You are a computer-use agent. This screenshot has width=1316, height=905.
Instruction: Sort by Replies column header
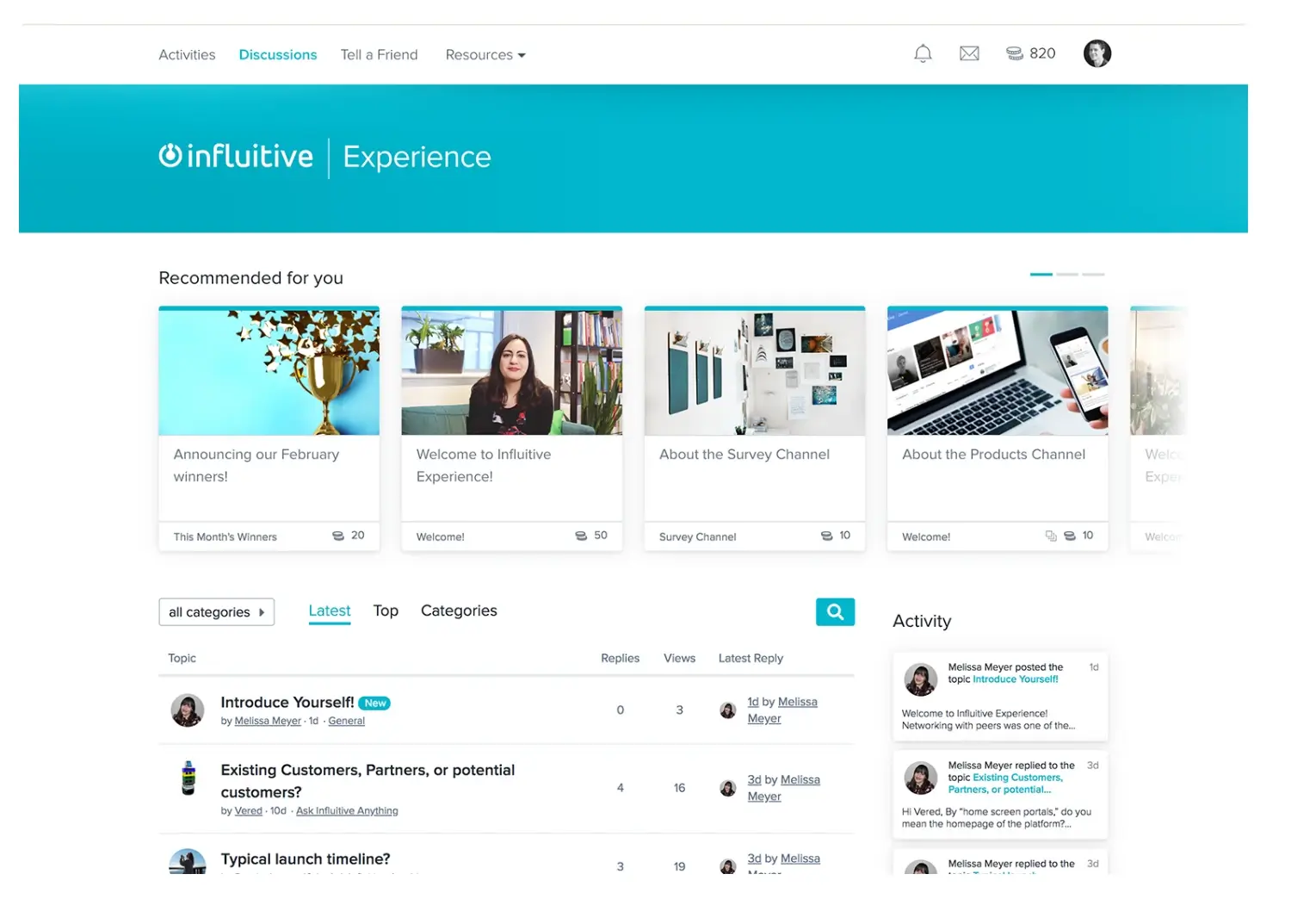tap(620, 659)
